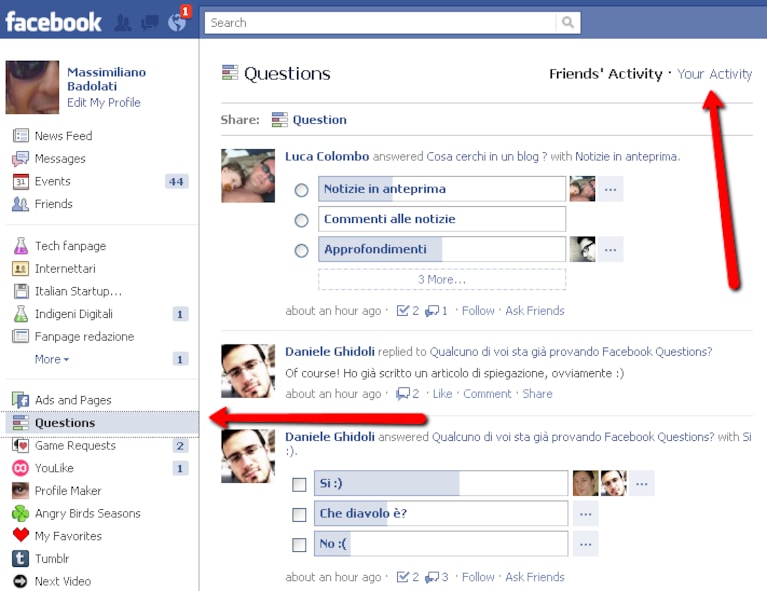Click Edit My Profile link
Viewport: 767px width, 591px height.
[104, 102]
